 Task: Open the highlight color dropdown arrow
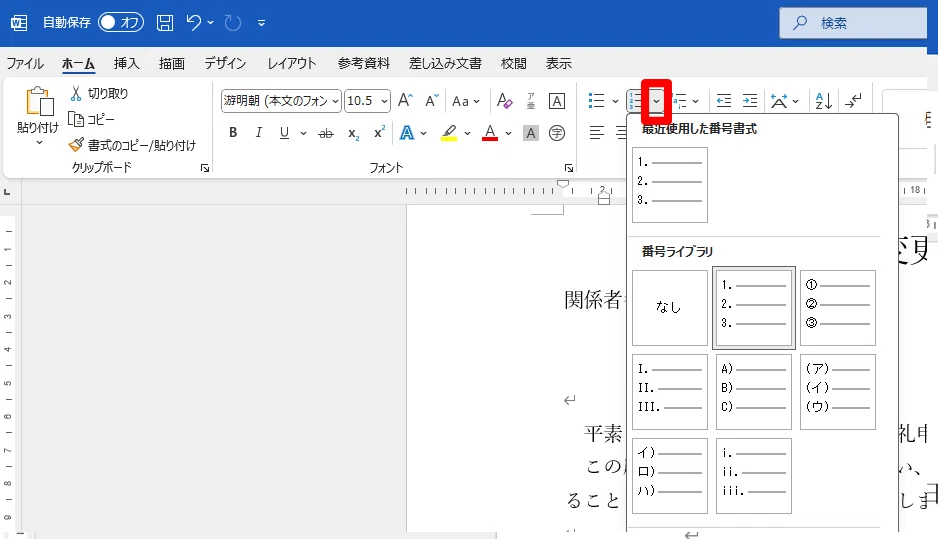click(x=467, y=133)
